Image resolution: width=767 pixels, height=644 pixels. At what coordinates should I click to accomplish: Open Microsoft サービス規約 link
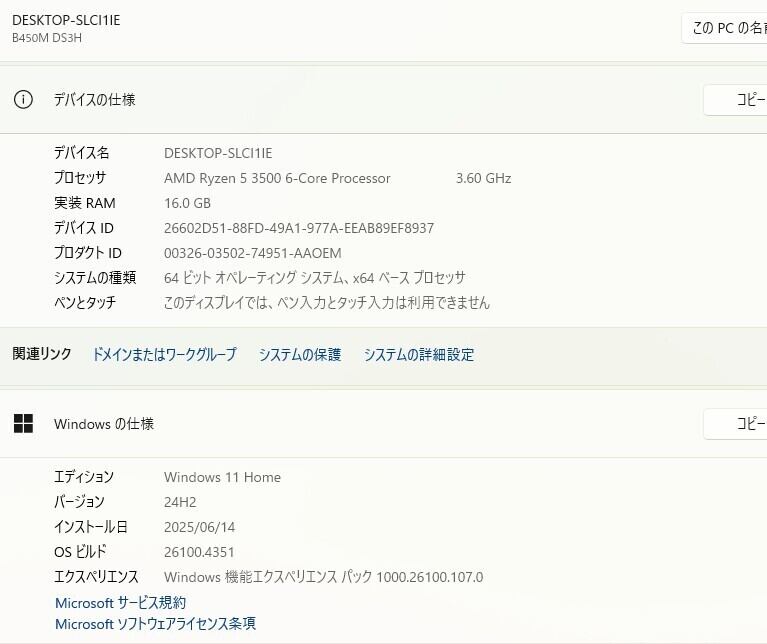click(120, 602)
